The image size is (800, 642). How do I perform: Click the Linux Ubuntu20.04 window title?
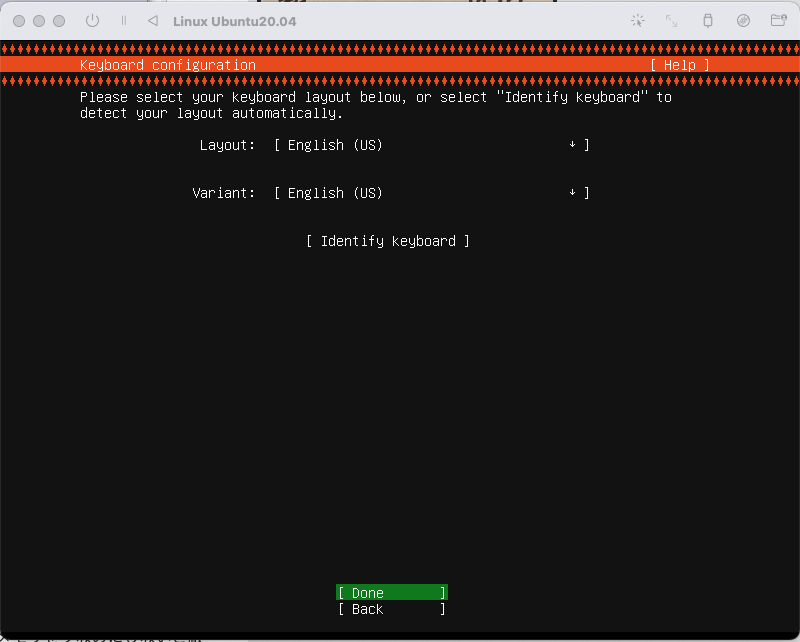pyautogui.click(x=235, y=21)
